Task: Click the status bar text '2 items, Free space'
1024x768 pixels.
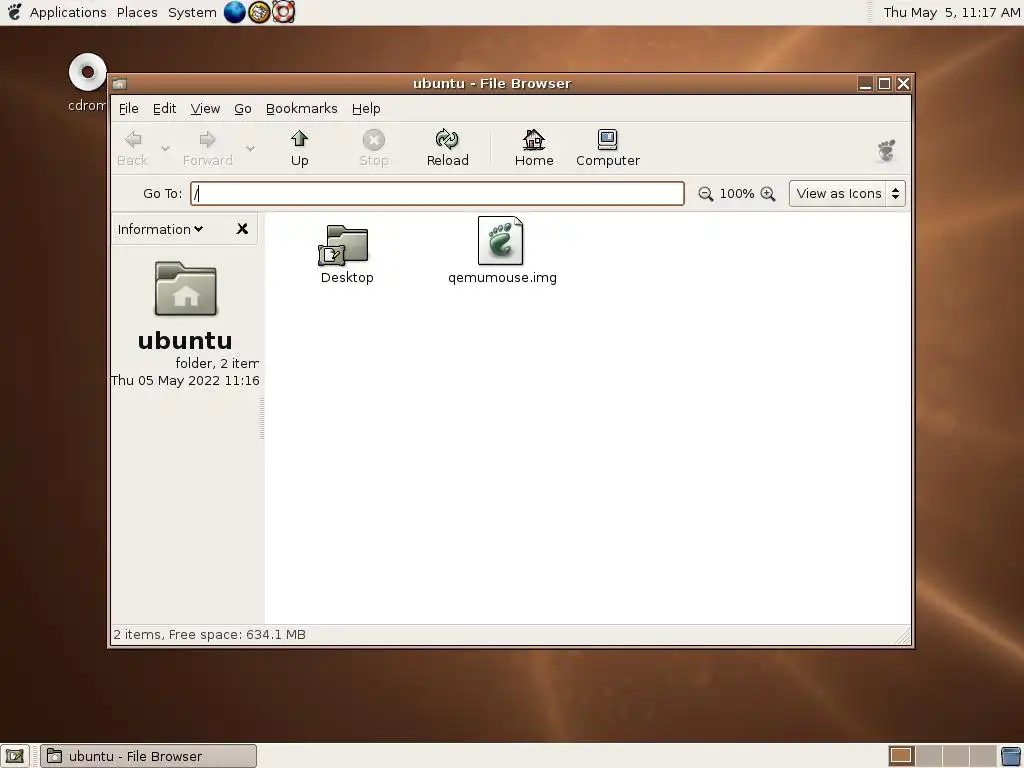Action: click(209, 635)
